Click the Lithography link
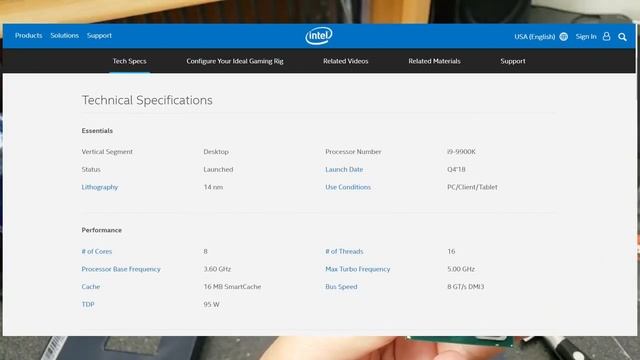The width and height of the screenshot is (640, 360). (x=100, y=187)
